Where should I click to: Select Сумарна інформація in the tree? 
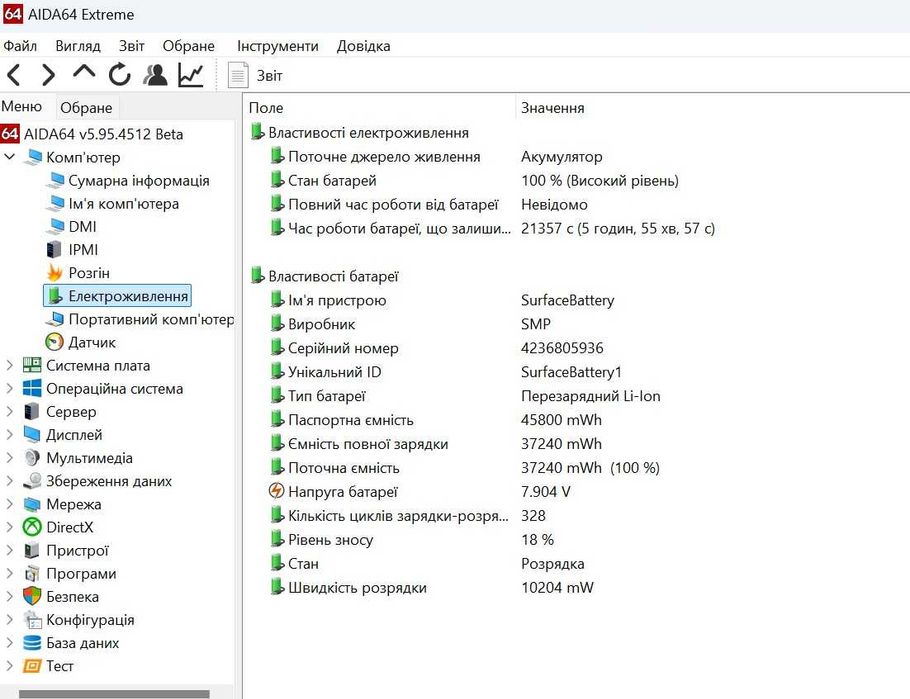tap(139, 181)
